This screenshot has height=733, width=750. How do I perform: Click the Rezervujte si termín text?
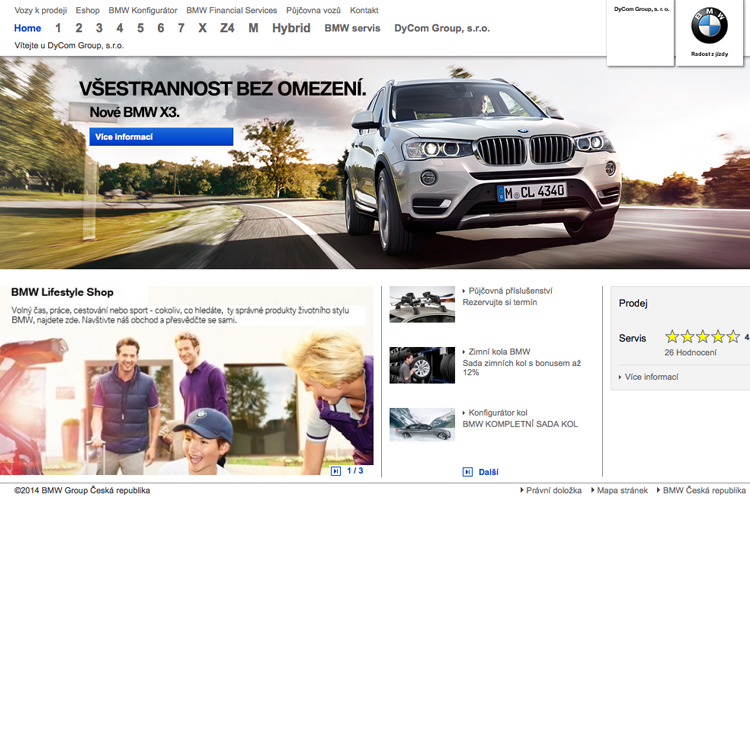click(500, 302)
